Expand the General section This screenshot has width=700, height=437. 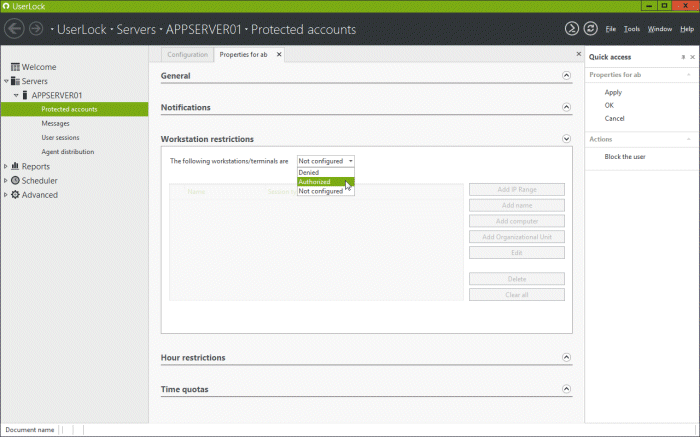[566, 75]
